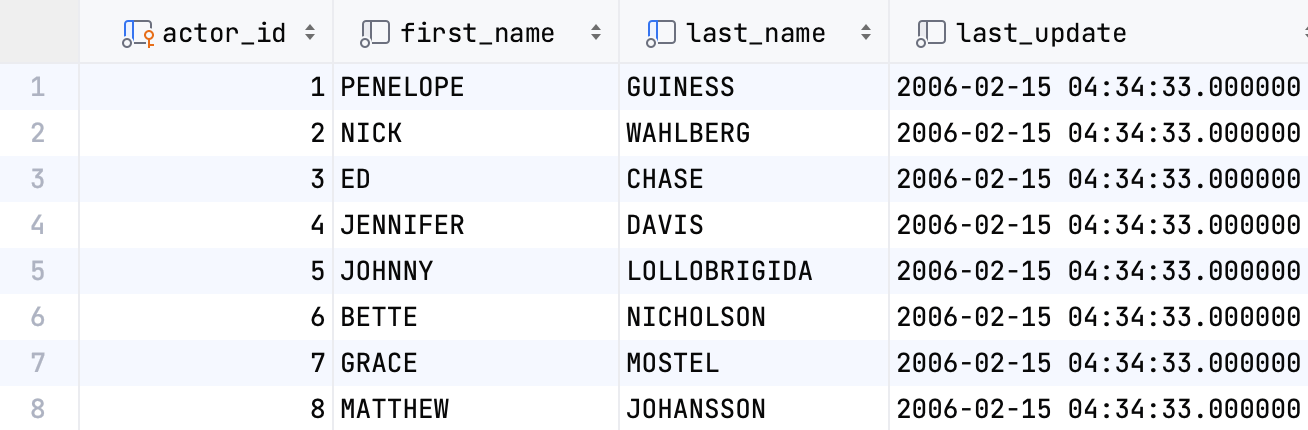This screenshot has width=1308, height=430.
Task: Select row number 5 in gutter
Action: click(x=38, y=271)
